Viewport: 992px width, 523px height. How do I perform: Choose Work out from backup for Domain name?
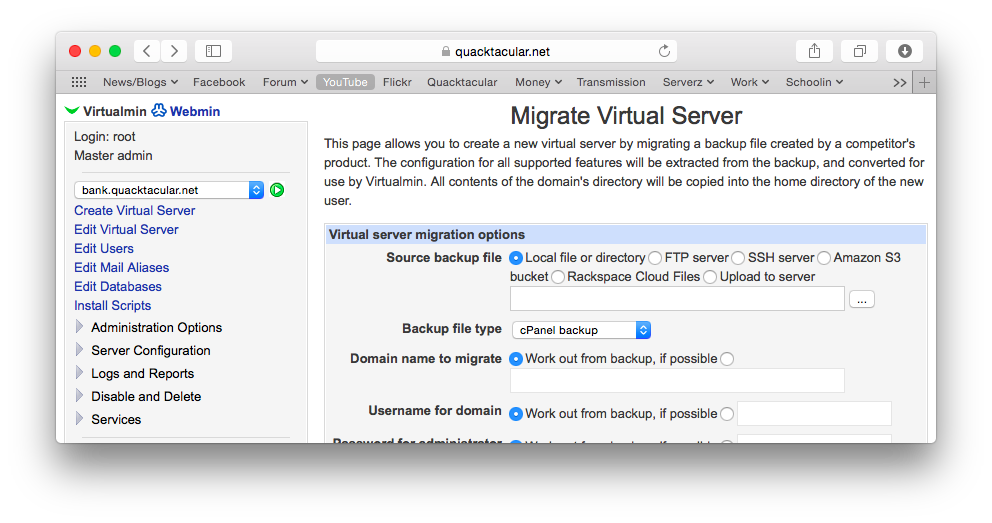coord(516,359)
